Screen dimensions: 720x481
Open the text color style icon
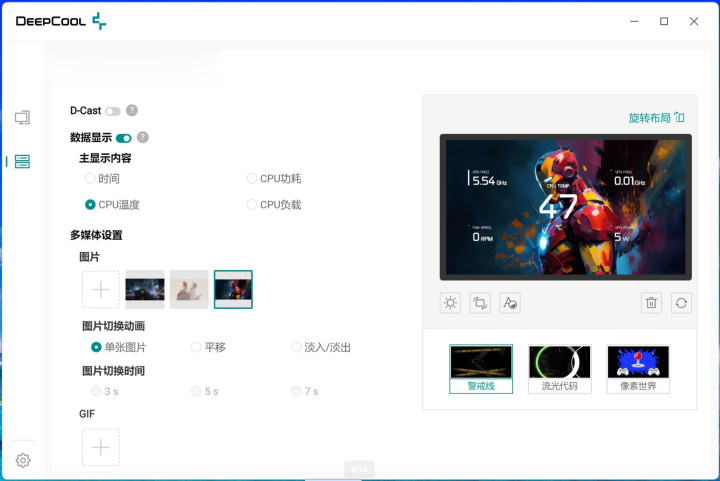pos(510,303)
